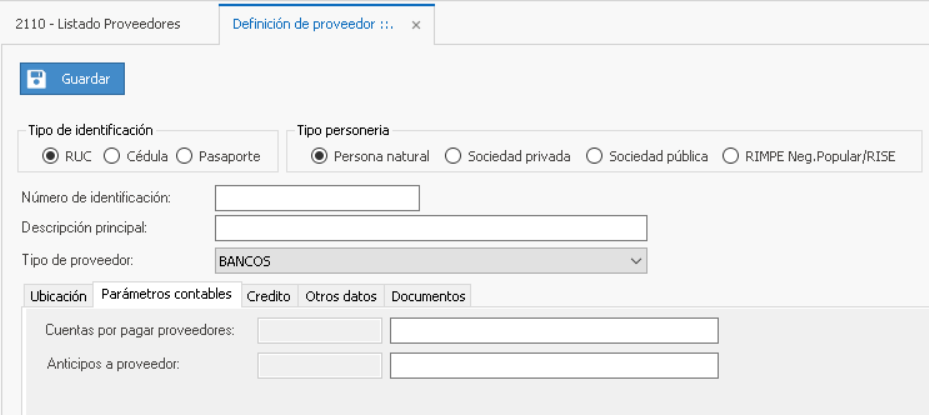Click the Descripción principal text field
929x415 pixels.
tap(431, 228)
